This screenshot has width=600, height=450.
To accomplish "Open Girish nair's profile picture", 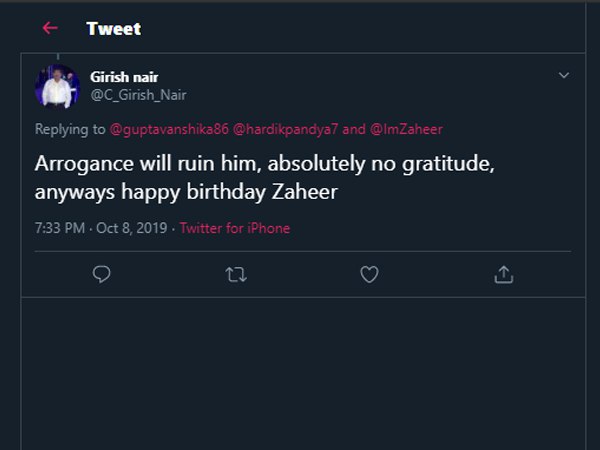I will pos(57,86).
